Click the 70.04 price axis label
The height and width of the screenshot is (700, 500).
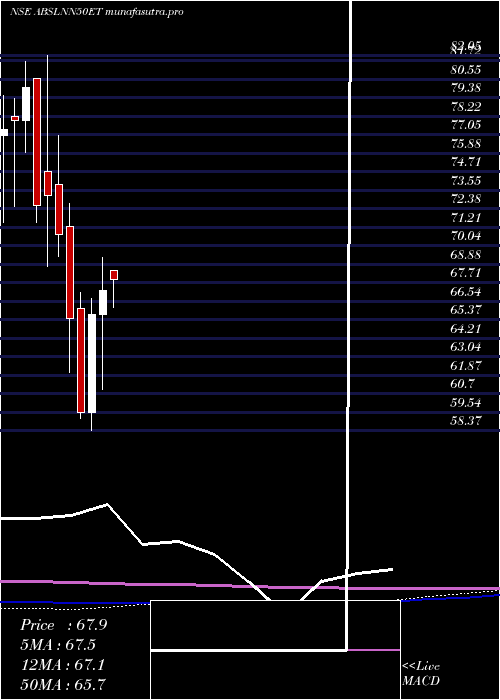pos(466,236)
